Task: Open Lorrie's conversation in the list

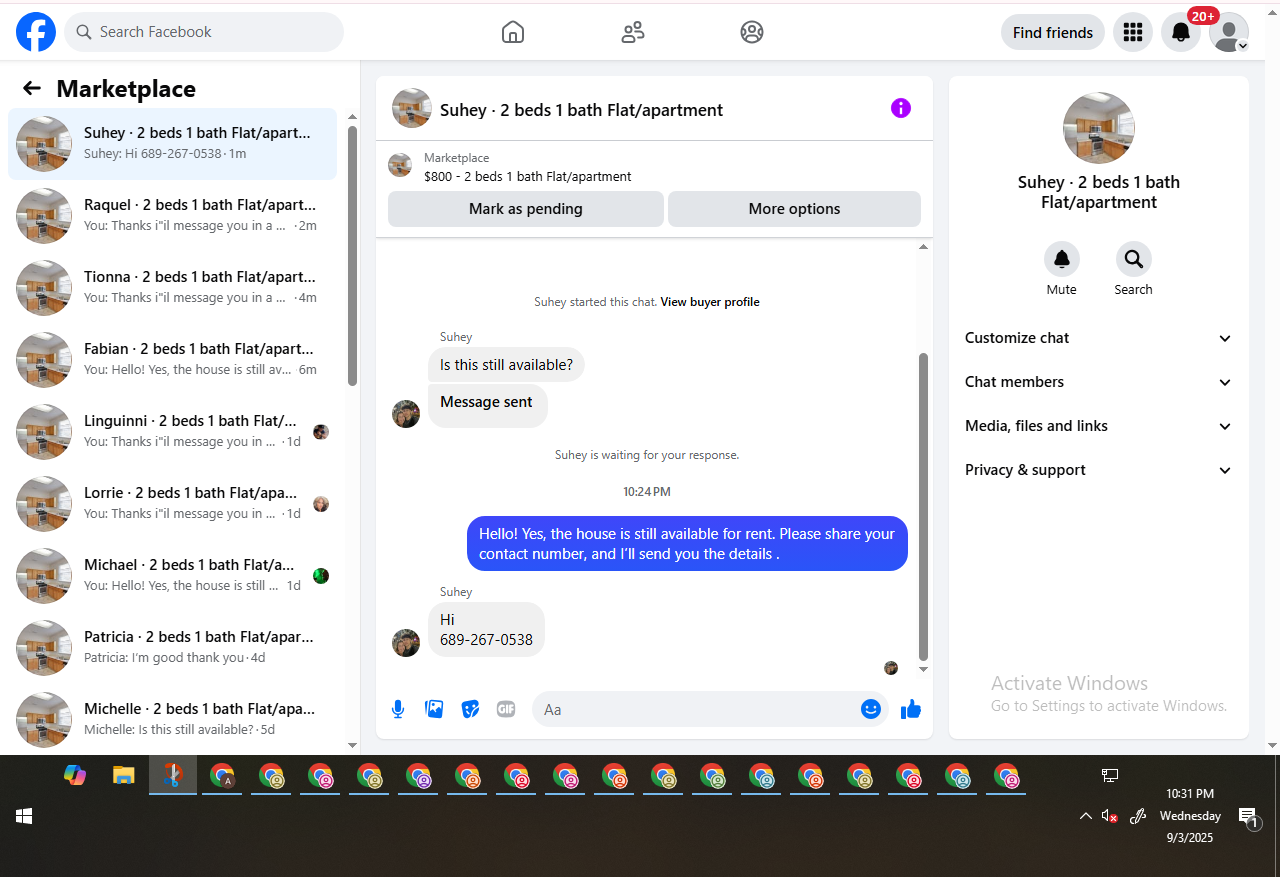Action: tap(173, 504)
